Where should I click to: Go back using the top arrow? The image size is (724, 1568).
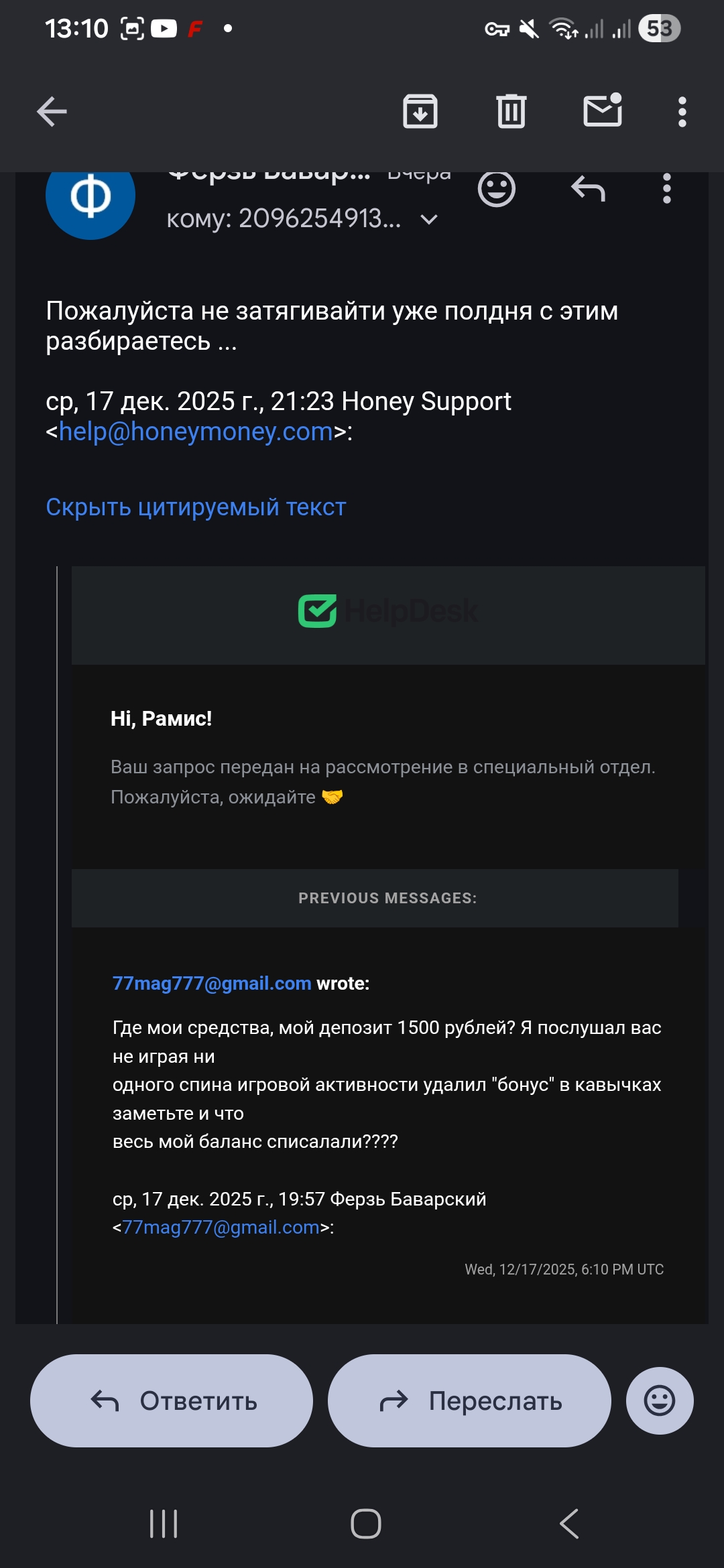pyautogui.click(x=52, y=111)
